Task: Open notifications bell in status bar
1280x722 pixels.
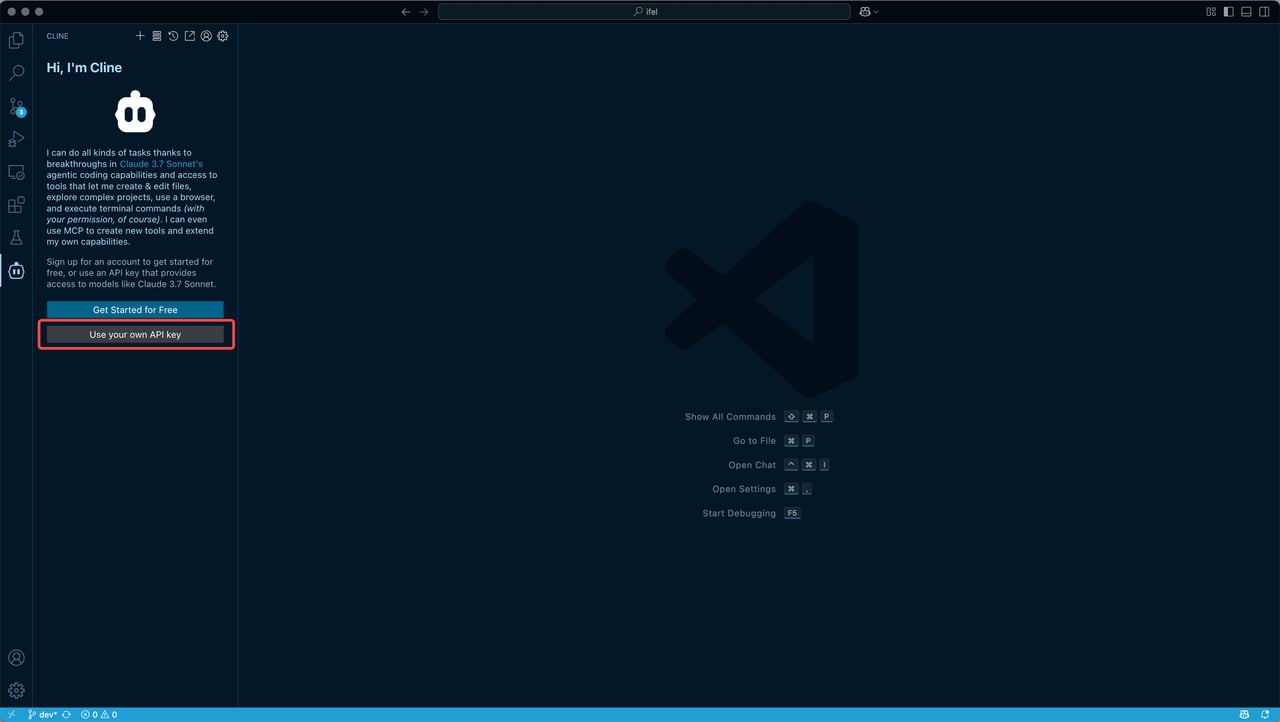Action: [x=1265, y=715]
